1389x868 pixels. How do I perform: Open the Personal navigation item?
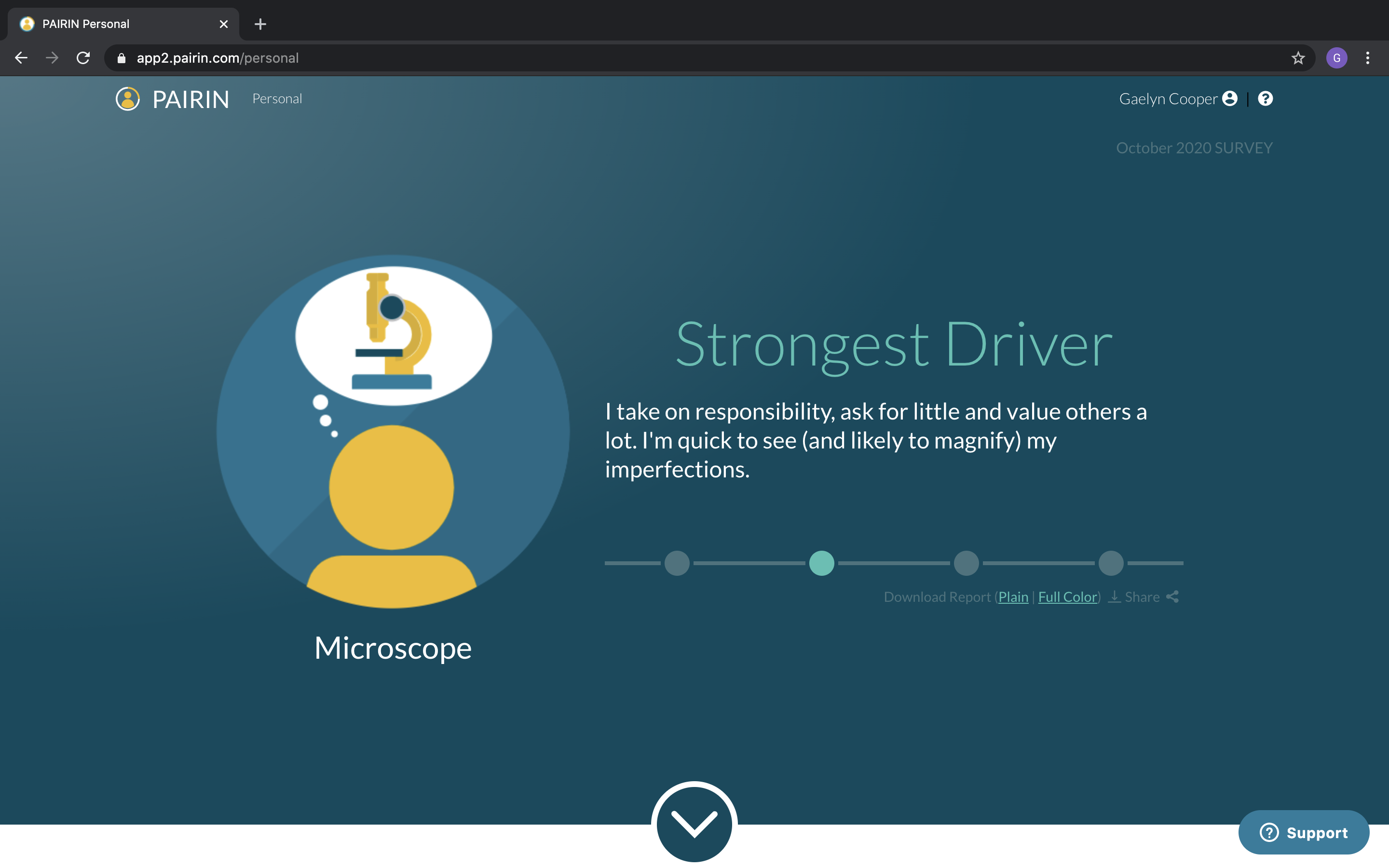(277, 99)
